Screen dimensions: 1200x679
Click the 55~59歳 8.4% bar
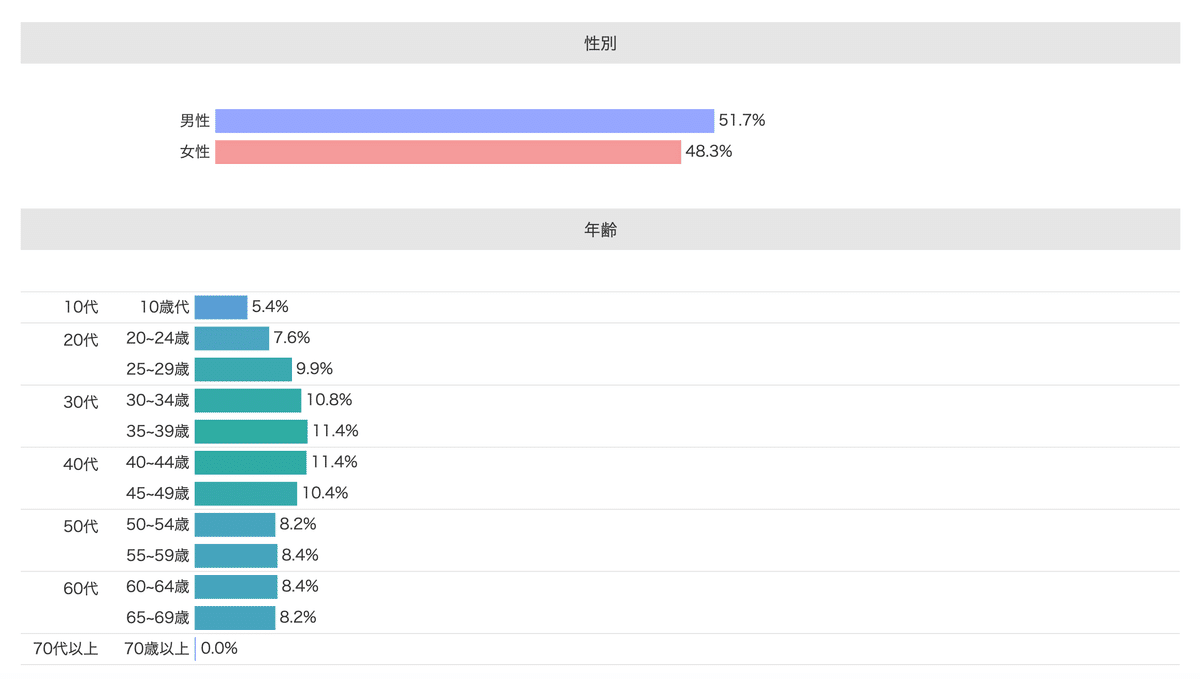(236, 555)
